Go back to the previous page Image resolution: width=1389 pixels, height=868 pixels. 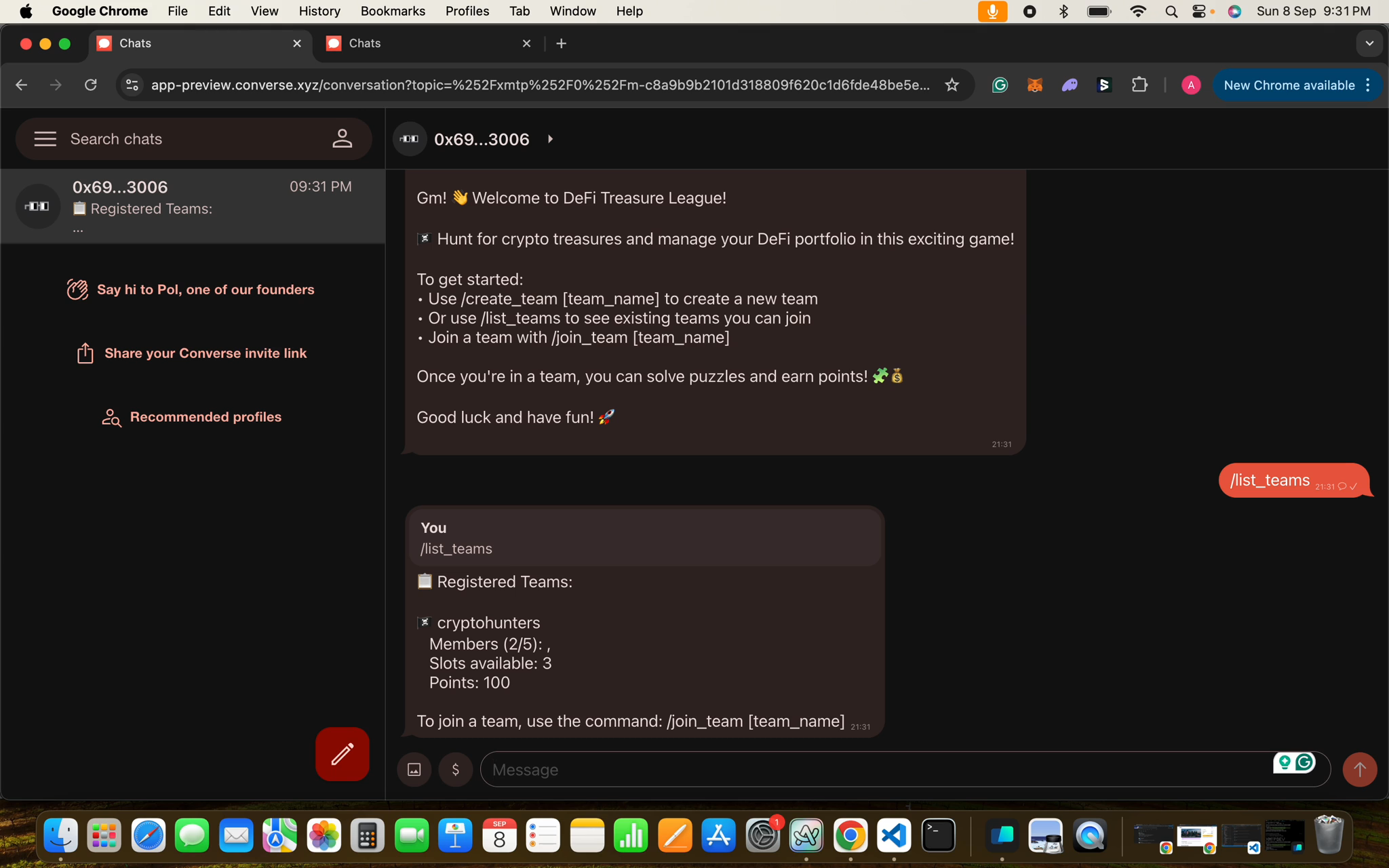pyautogui.click(x=22, y=85)
